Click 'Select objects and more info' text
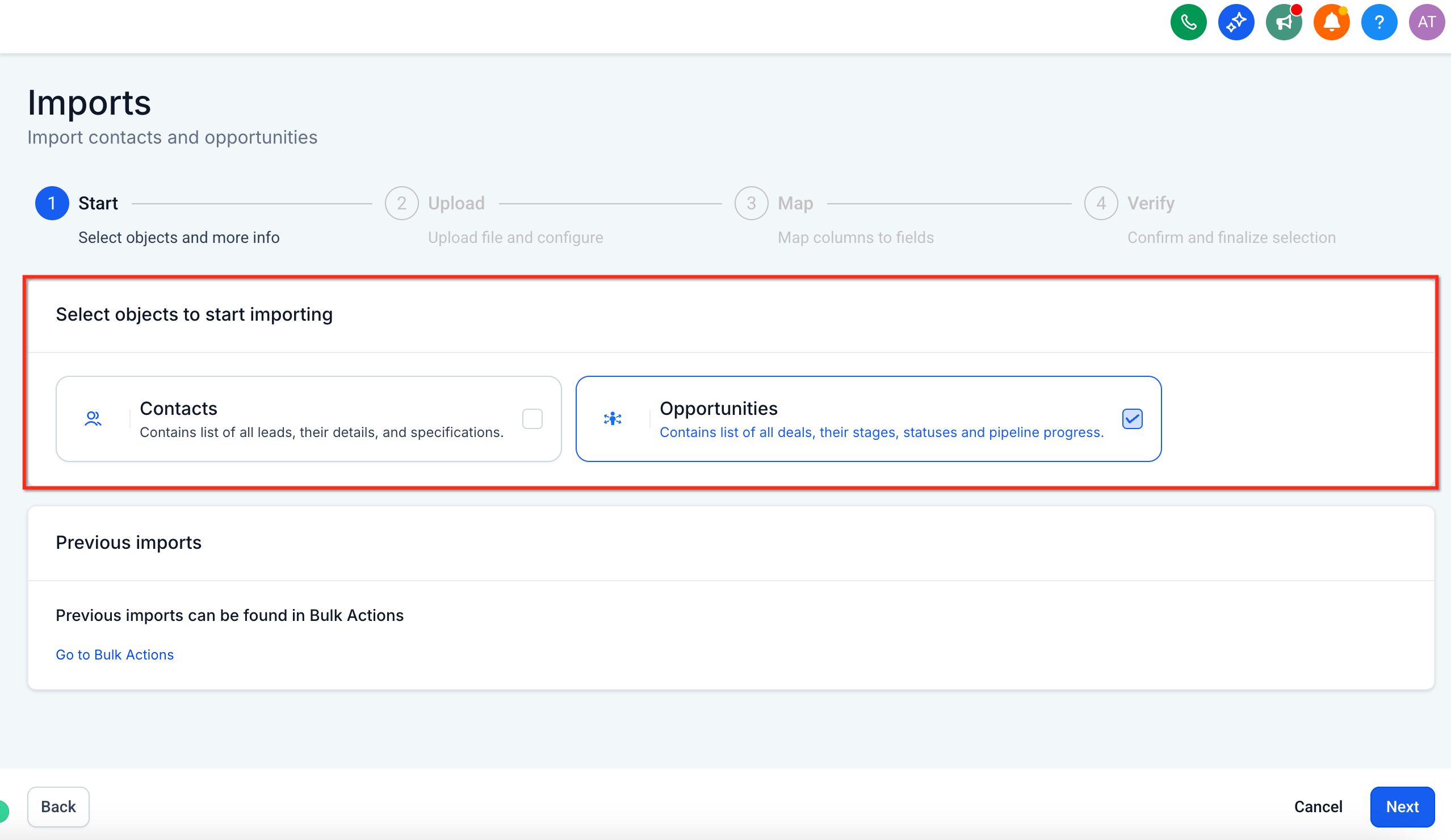1451x840 pixels. [179, 237]
